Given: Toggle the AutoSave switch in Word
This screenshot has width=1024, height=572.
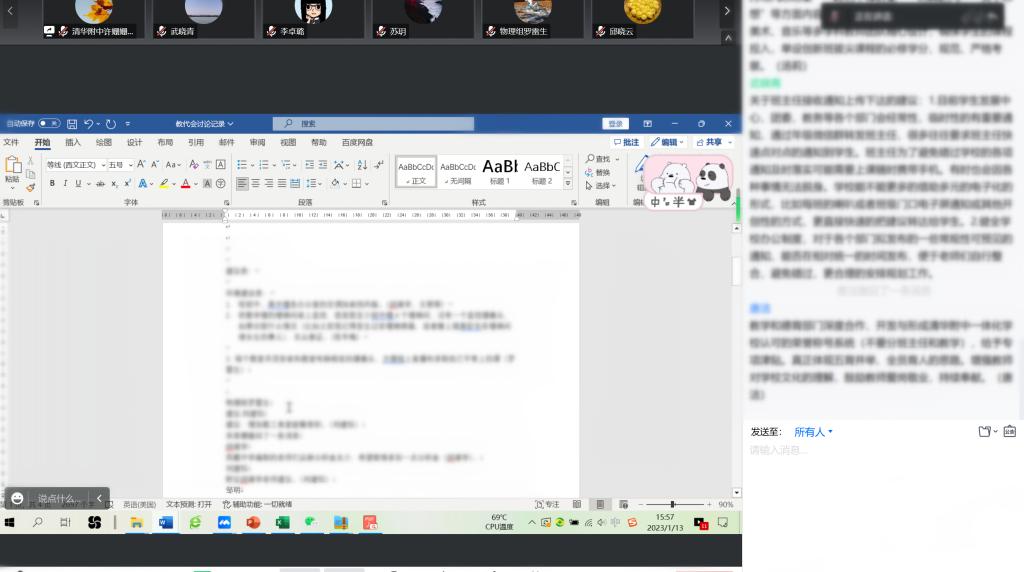Looking at the screenshot, I should pyautogui.click(x=49, y=124).
